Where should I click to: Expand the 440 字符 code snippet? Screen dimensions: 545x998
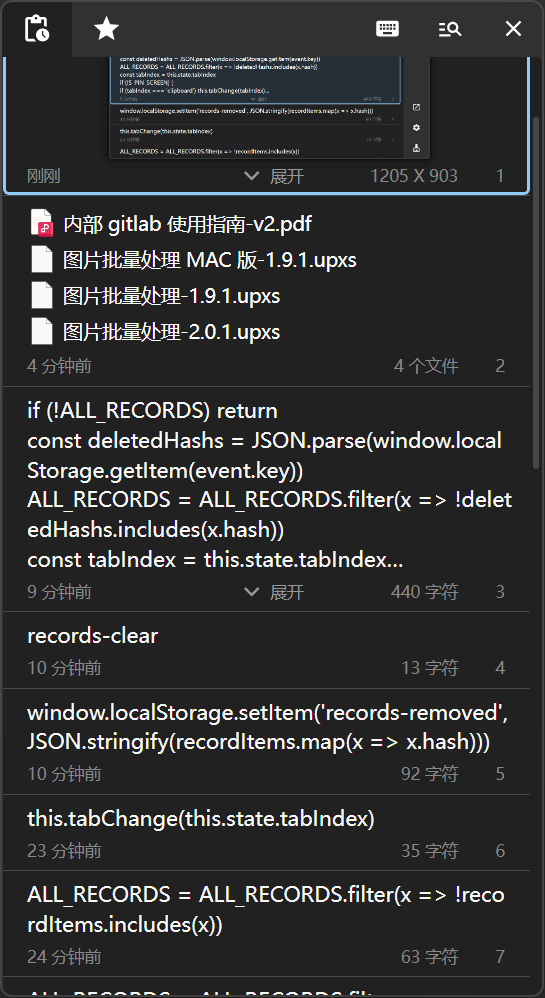click(274, 592)
